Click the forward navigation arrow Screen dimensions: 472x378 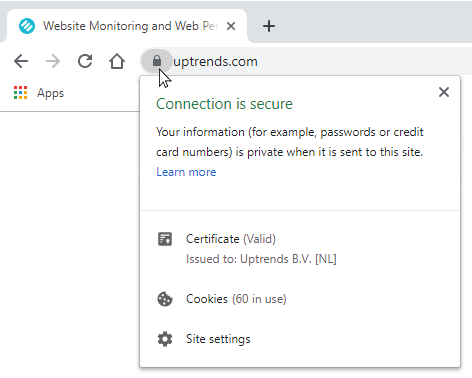53,61
